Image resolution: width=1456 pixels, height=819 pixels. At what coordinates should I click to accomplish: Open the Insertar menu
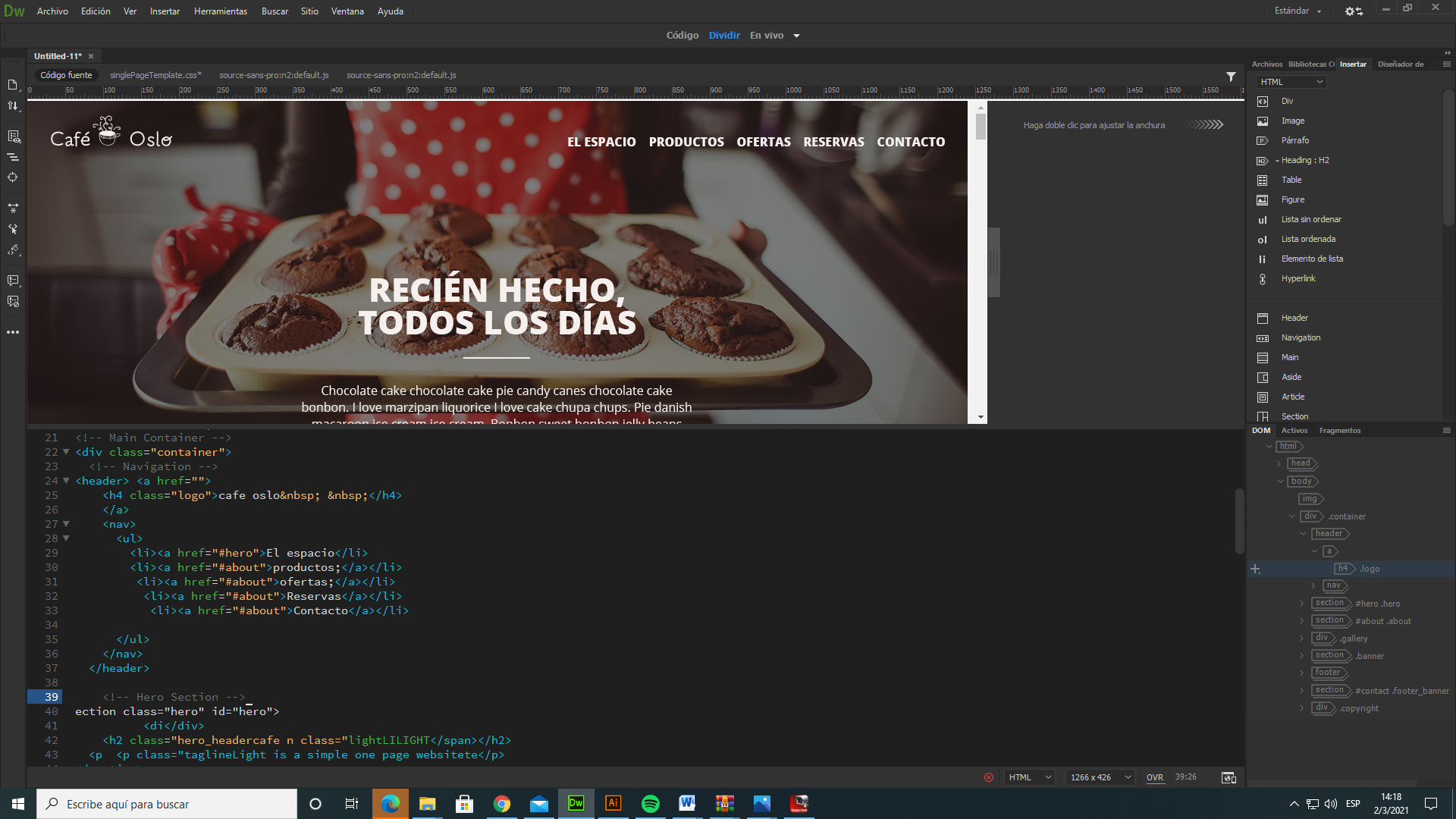(165, 11)
